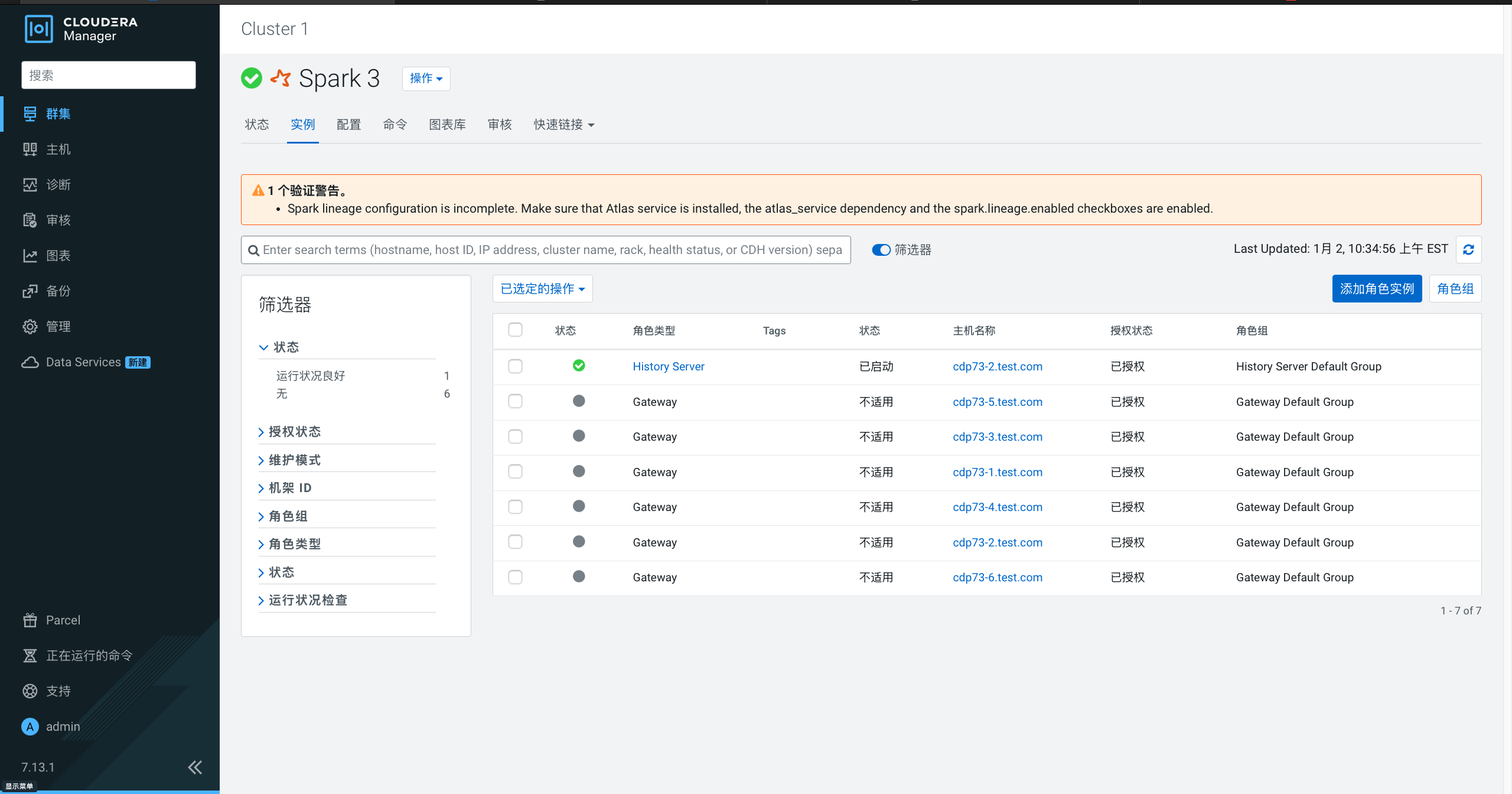Image resolution: width=1512 pixels, height=794 pixels.
Task: Tick the select-all checkbox in table header
Action: pyautogui.click(x=515, y=330)
